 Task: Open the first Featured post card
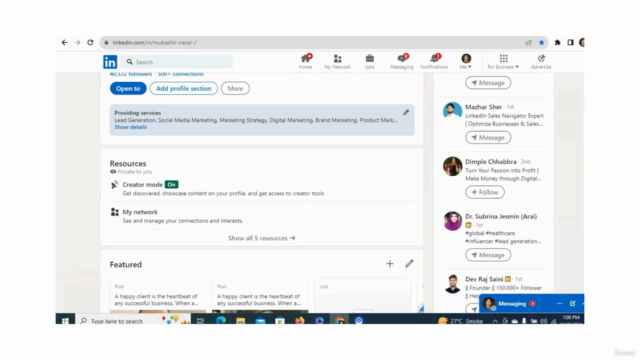tap(158, 296)
